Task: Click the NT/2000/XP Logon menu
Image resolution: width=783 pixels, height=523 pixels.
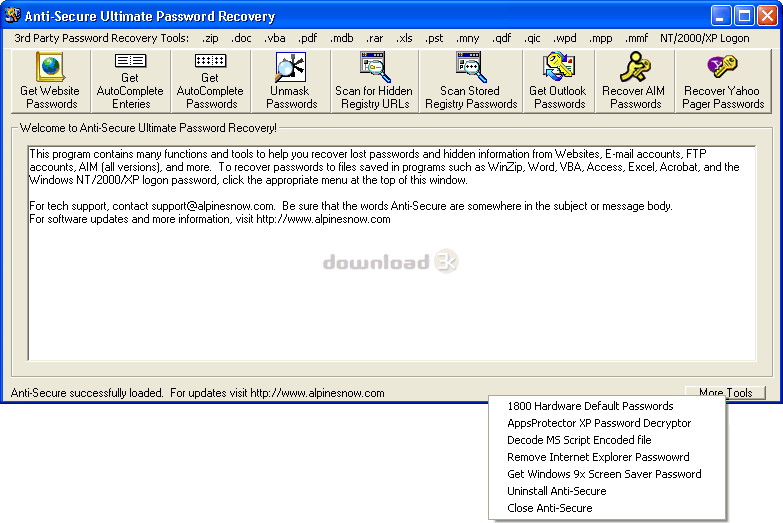Action: click(x=704, y=38)
